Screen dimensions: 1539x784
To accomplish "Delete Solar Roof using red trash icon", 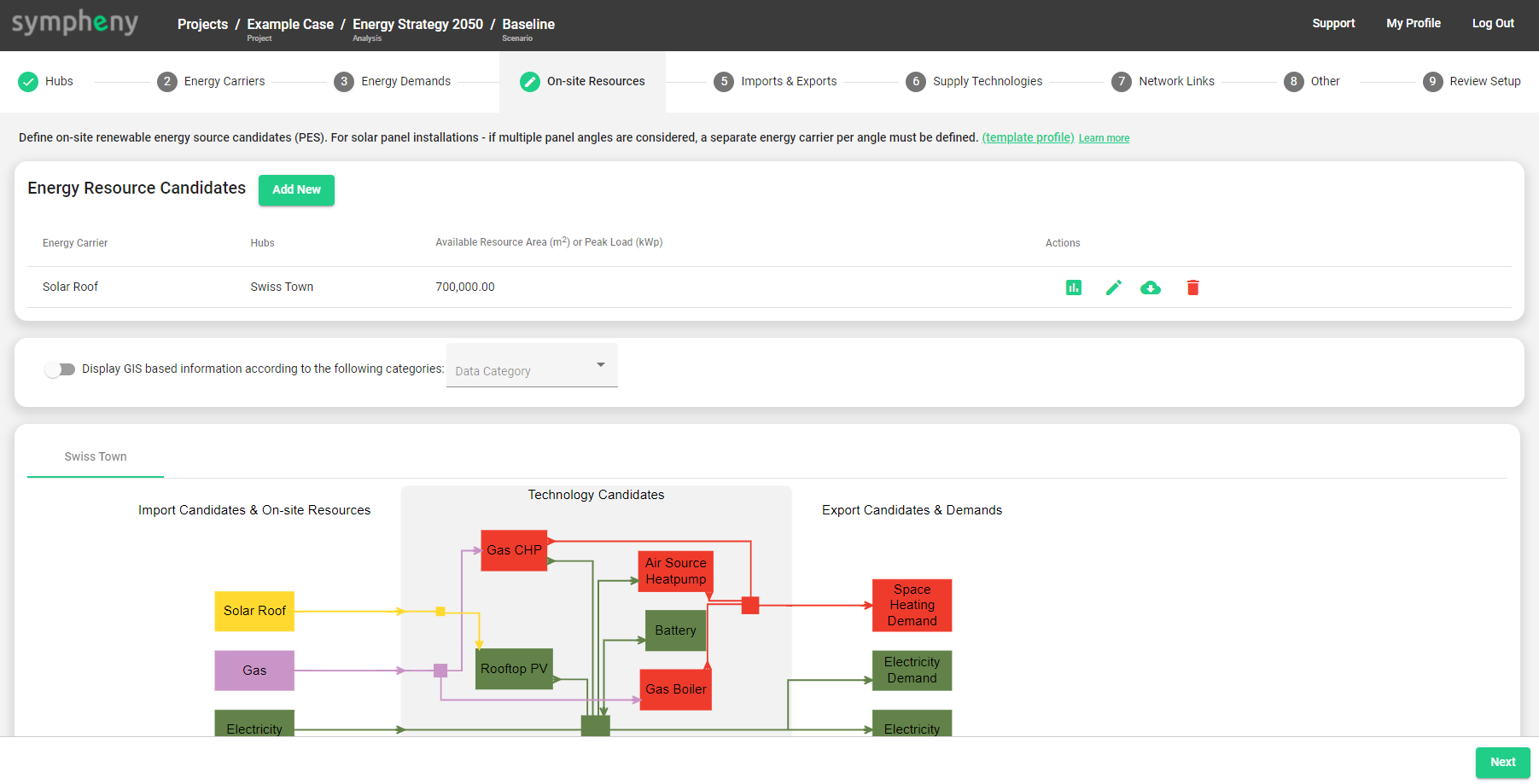I will pos(1192,287).
